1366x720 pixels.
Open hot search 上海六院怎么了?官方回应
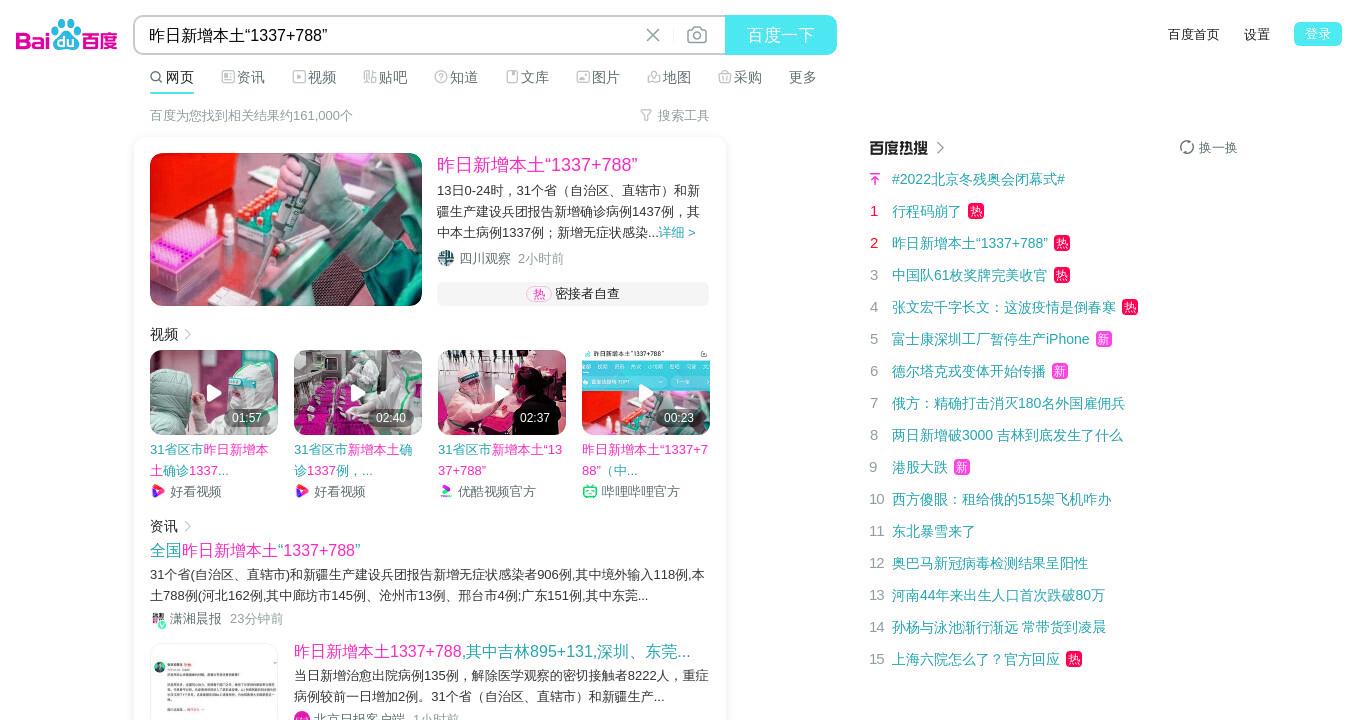(x=976, y=659)
